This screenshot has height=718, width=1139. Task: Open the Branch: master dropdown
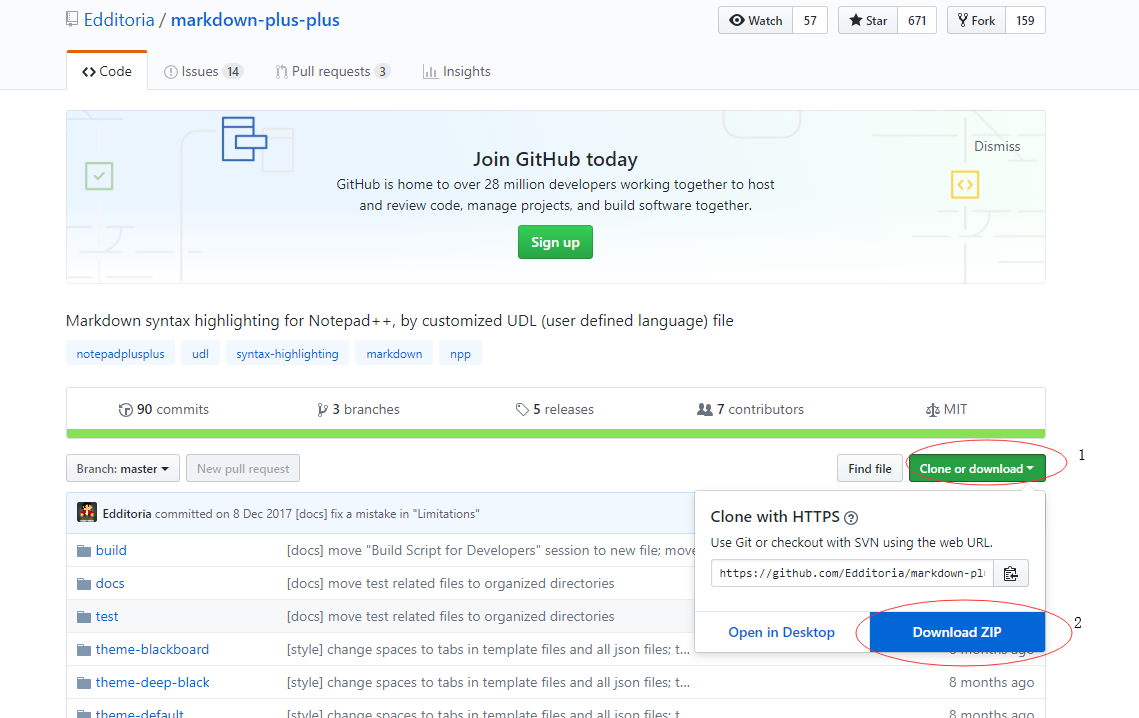point(122,469)
